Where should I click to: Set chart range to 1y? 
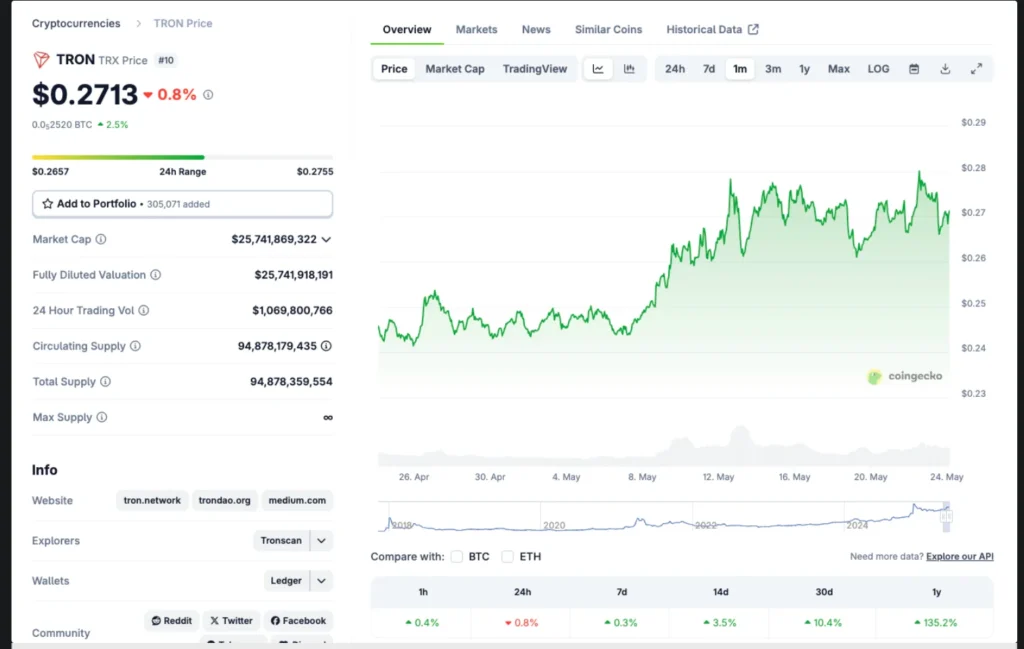pyautogui.click(x=804, y=69)
